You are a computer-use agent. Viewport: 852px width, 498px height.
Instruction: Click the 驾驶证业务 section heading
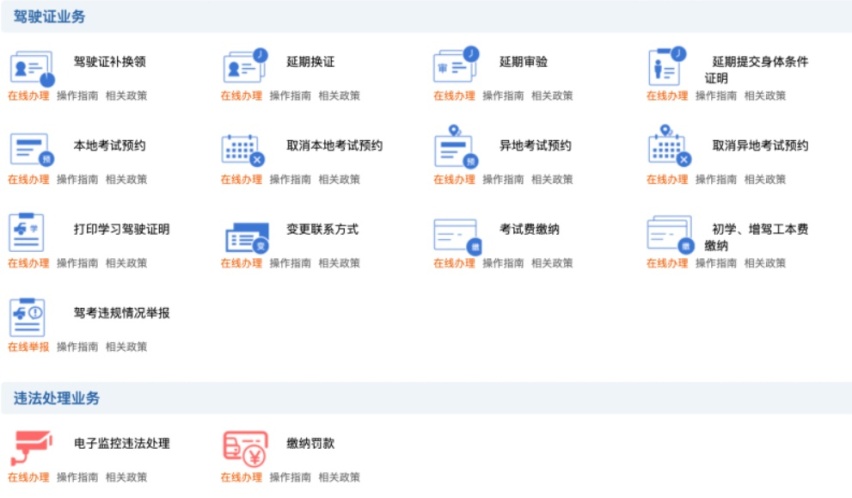[49, 17]
